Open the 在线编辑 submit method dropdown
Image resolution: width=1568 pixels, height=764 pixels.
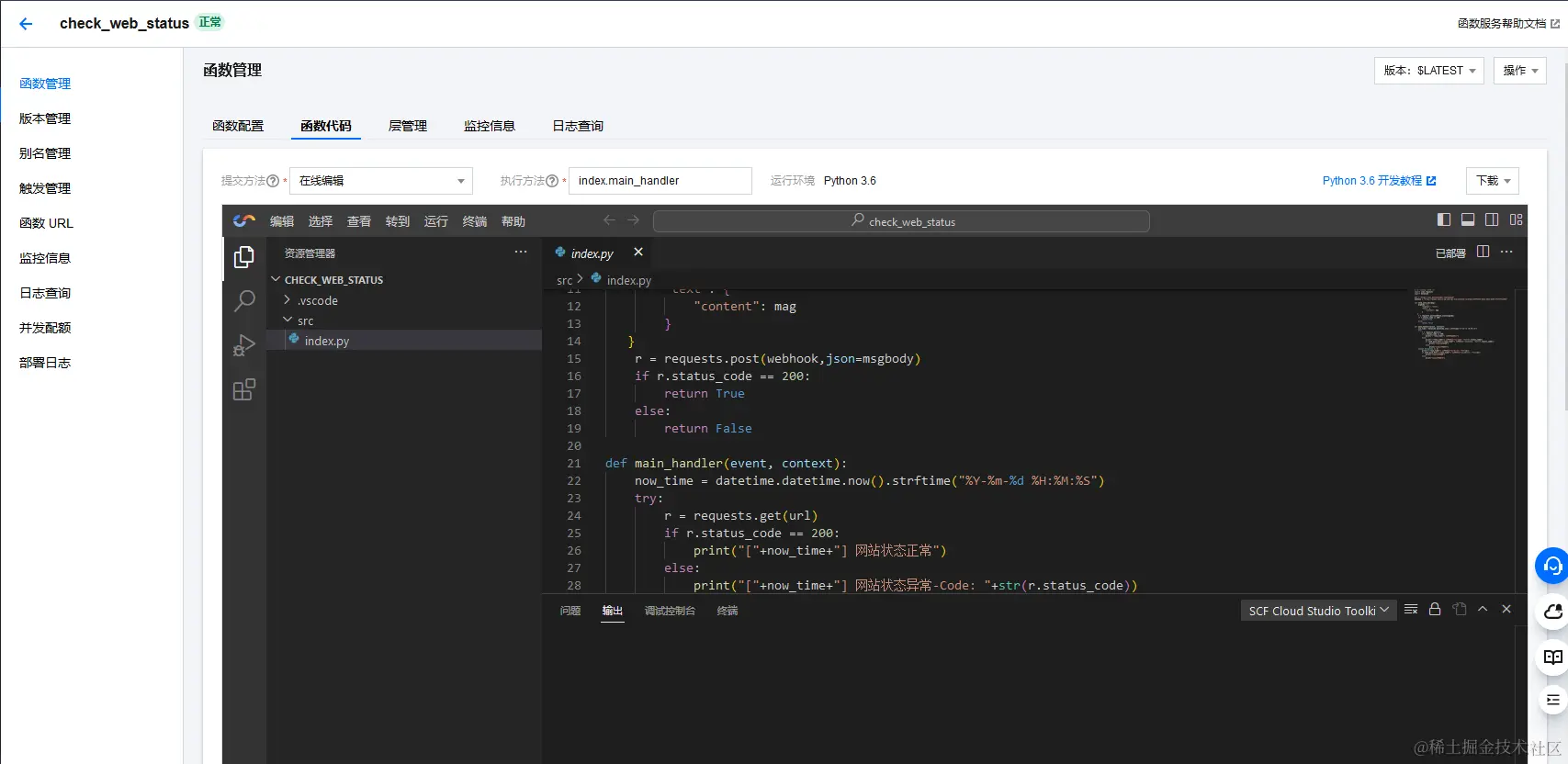click(x=381, y=181)
